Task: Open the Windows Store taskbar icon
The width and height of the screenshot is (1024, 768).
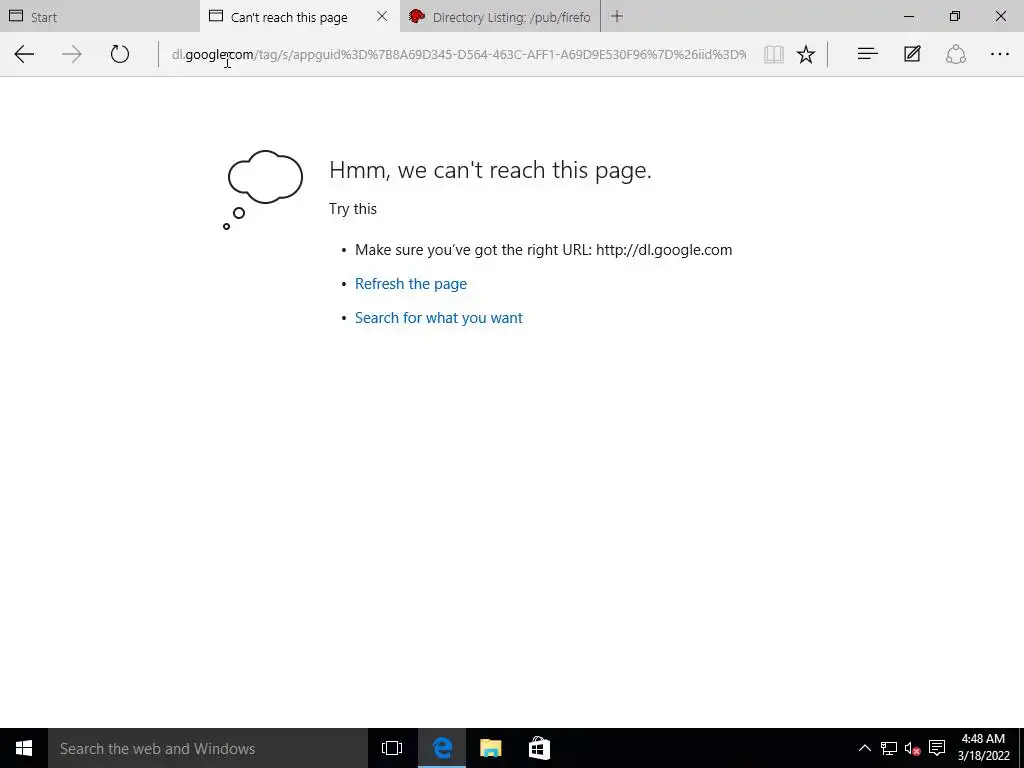Action: click(539, 748)
